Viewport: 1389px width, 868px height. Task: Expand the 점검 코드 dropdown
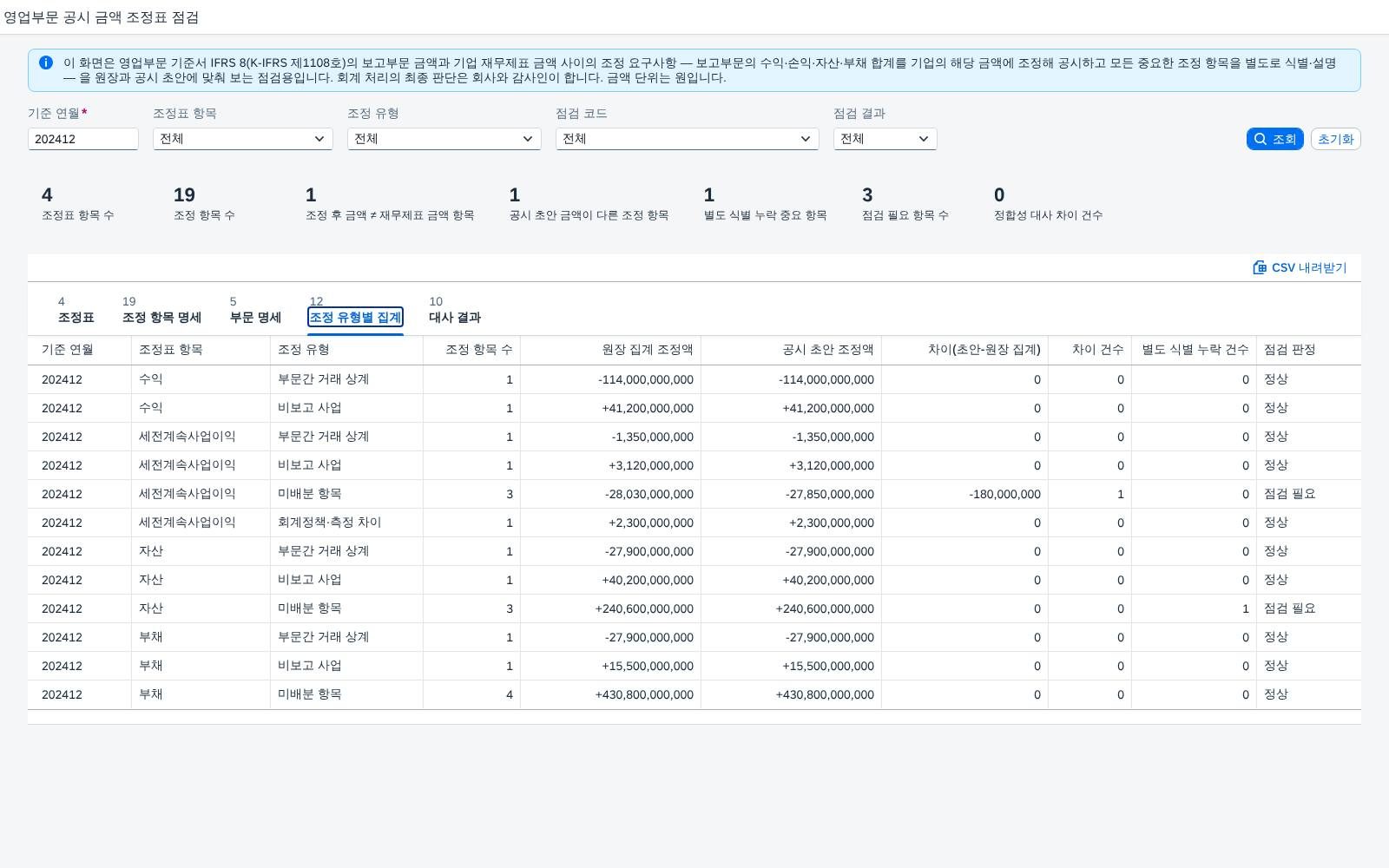[x=688, y=139]
